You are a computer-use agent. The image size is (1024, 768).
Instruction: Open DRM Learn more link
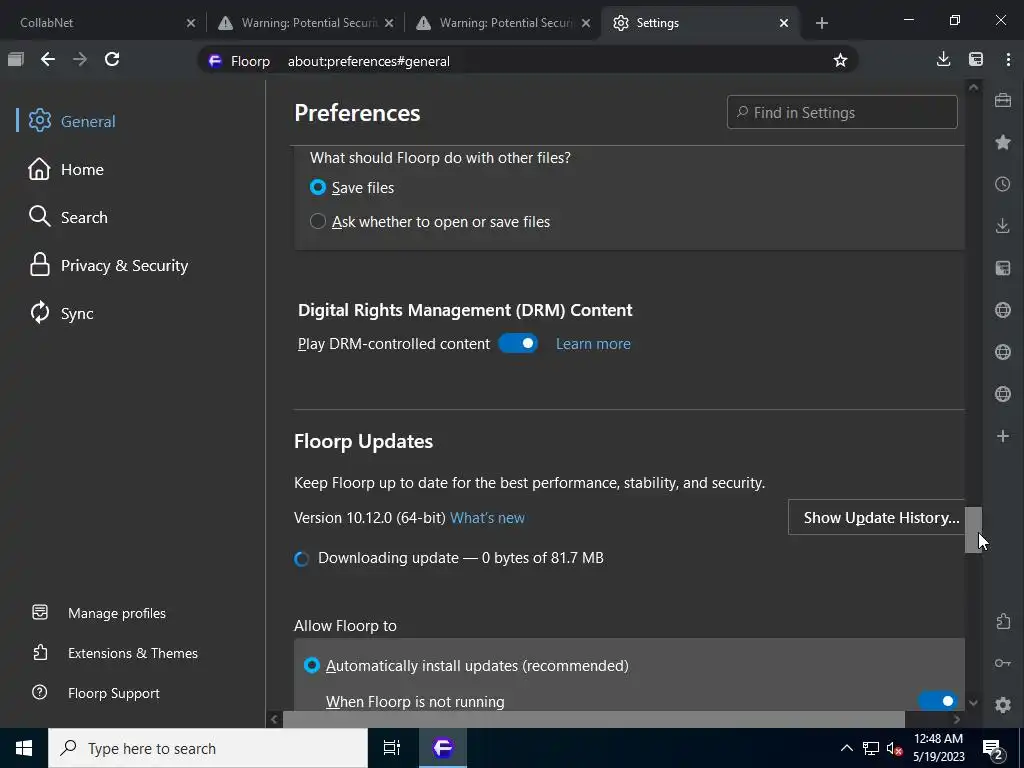click(593, 344)
